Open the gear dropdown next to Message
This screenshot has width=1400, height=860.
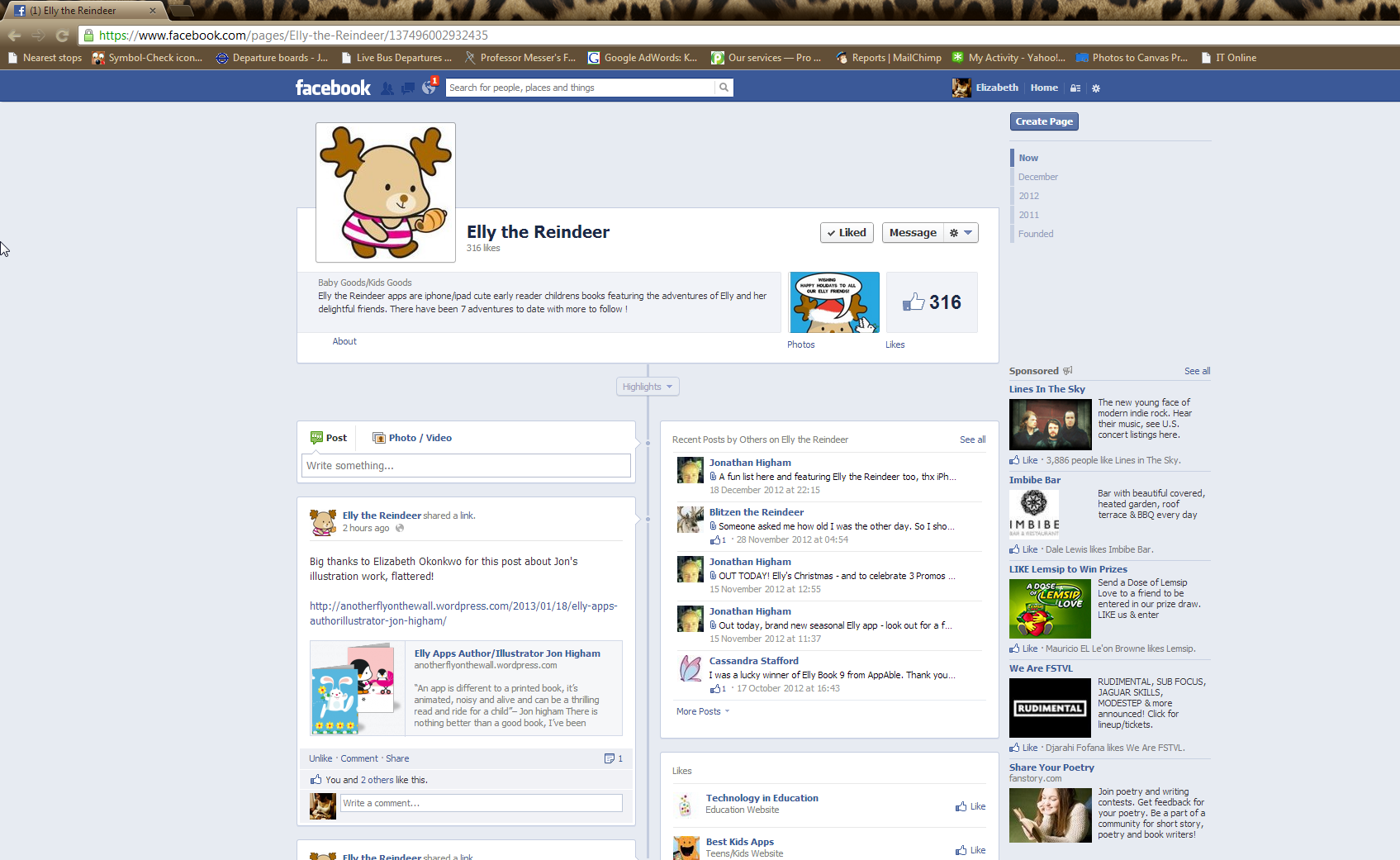point(961,233)
